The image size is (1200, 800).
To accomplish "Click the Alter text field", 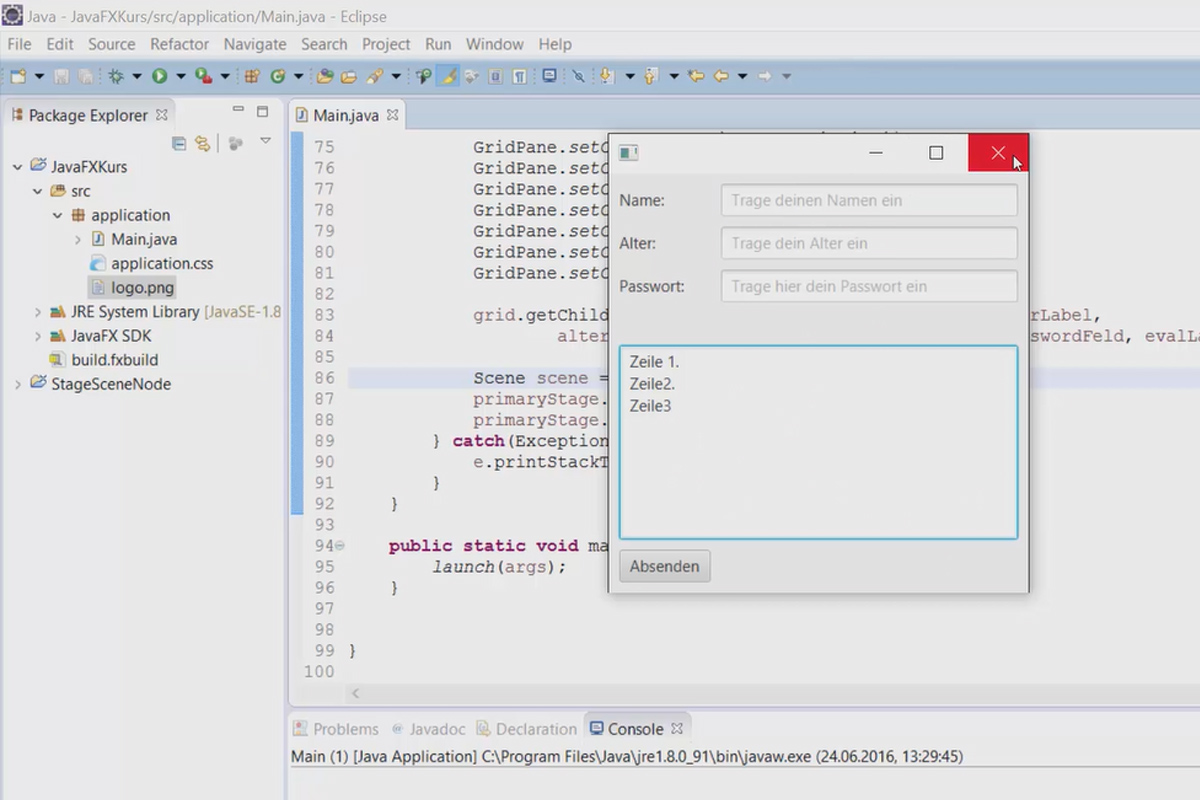I will 869,243.
